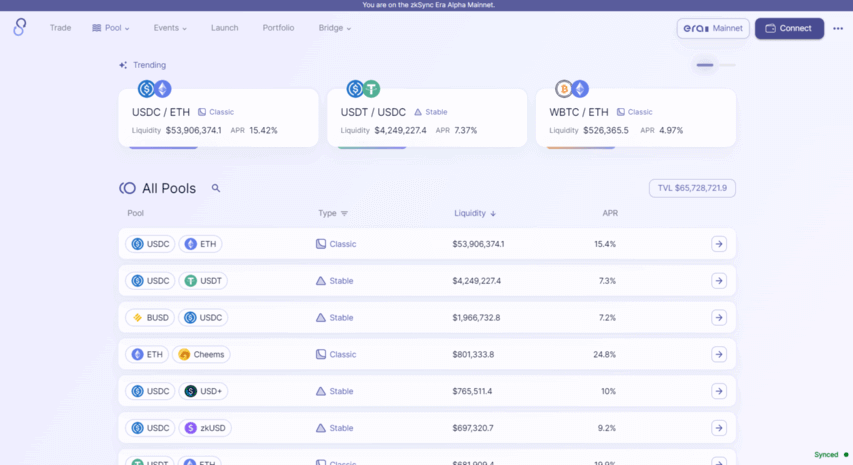Click USDT/USDC trending card token icons
This screenshot has width=853, height=465.
point(363,89)
